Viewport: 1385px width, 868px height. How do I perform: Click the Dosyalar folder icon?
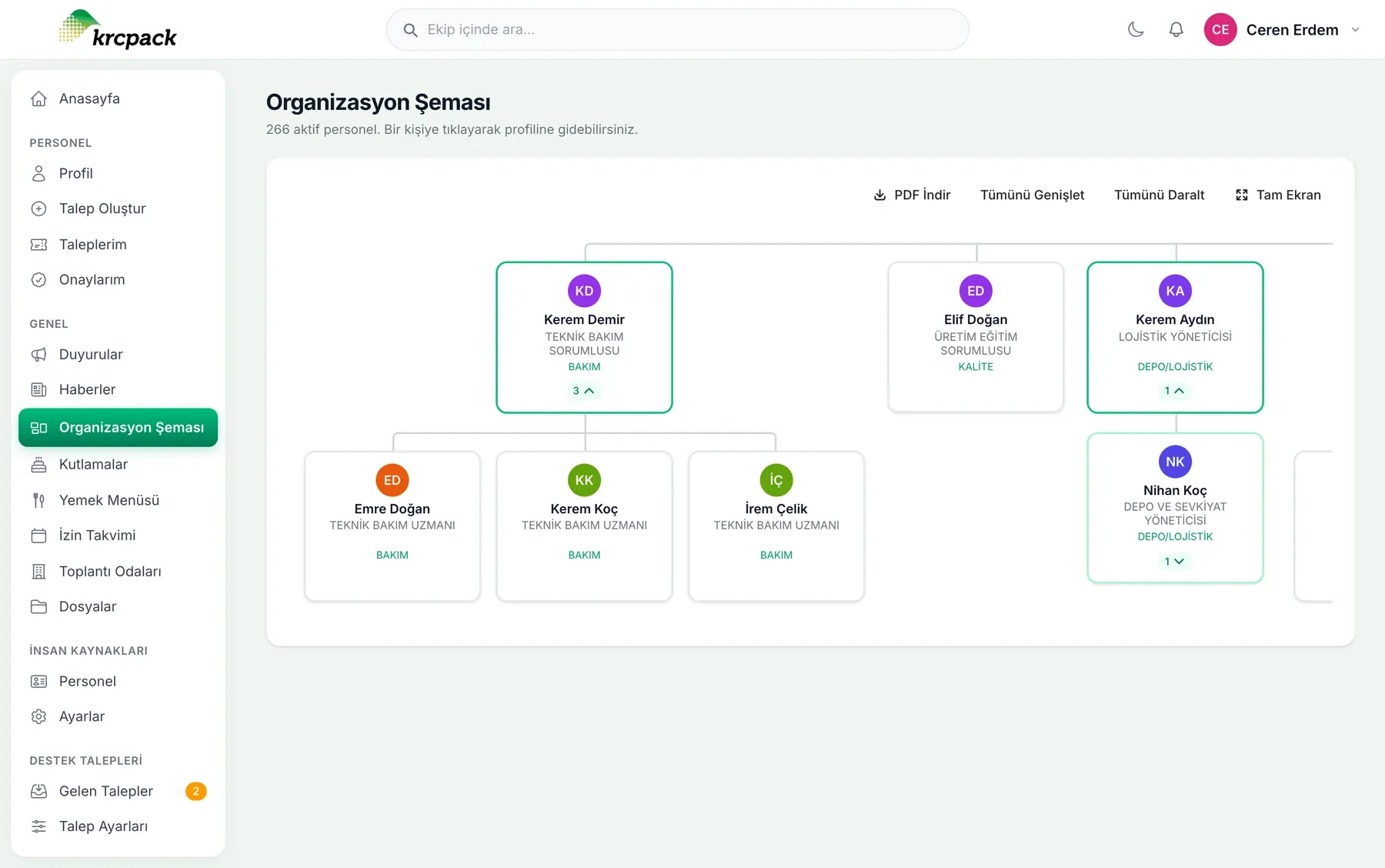(x=38, y=607)
